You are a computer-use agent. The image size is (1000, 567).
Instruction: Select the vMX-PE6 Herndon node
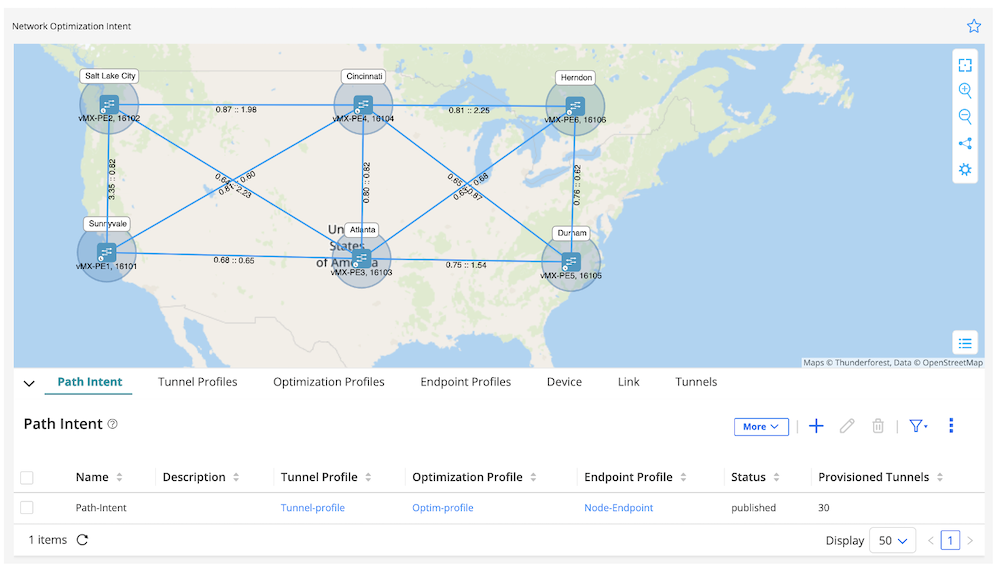coord(575,106)
